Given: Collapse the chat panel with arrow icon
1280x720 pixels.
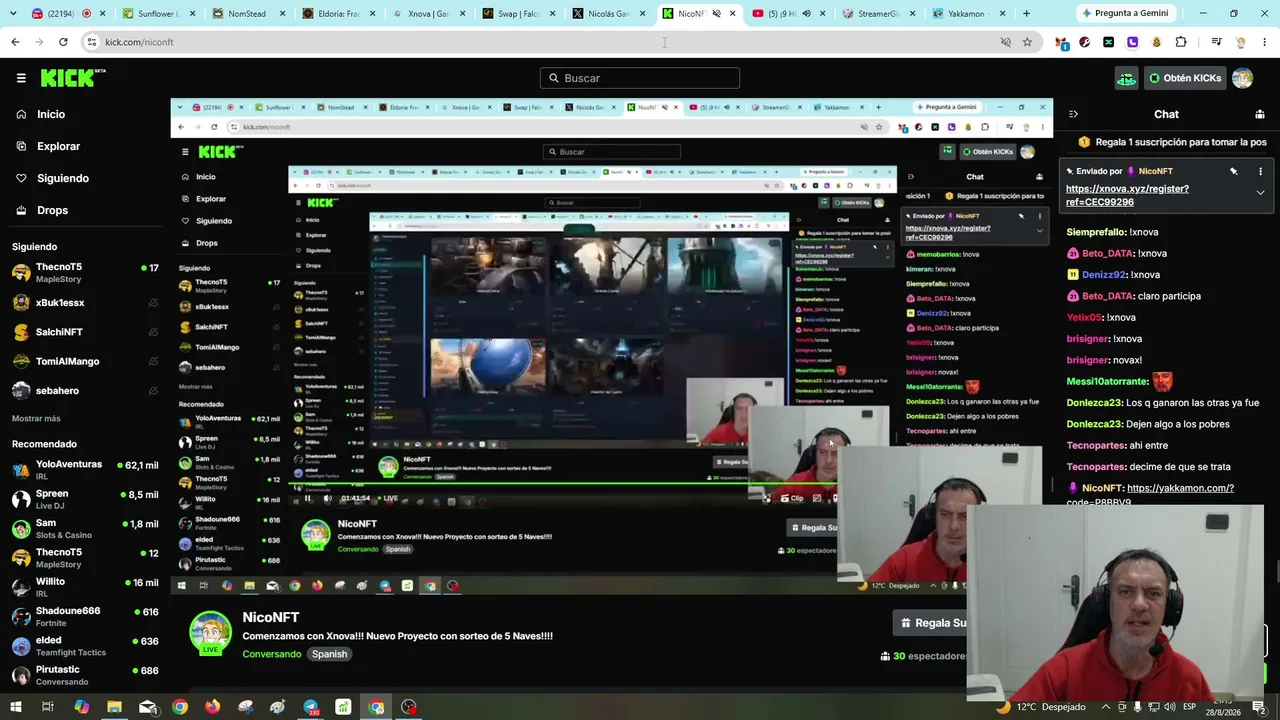Looking at the screenshot, I should click(x=1073, y=114).
